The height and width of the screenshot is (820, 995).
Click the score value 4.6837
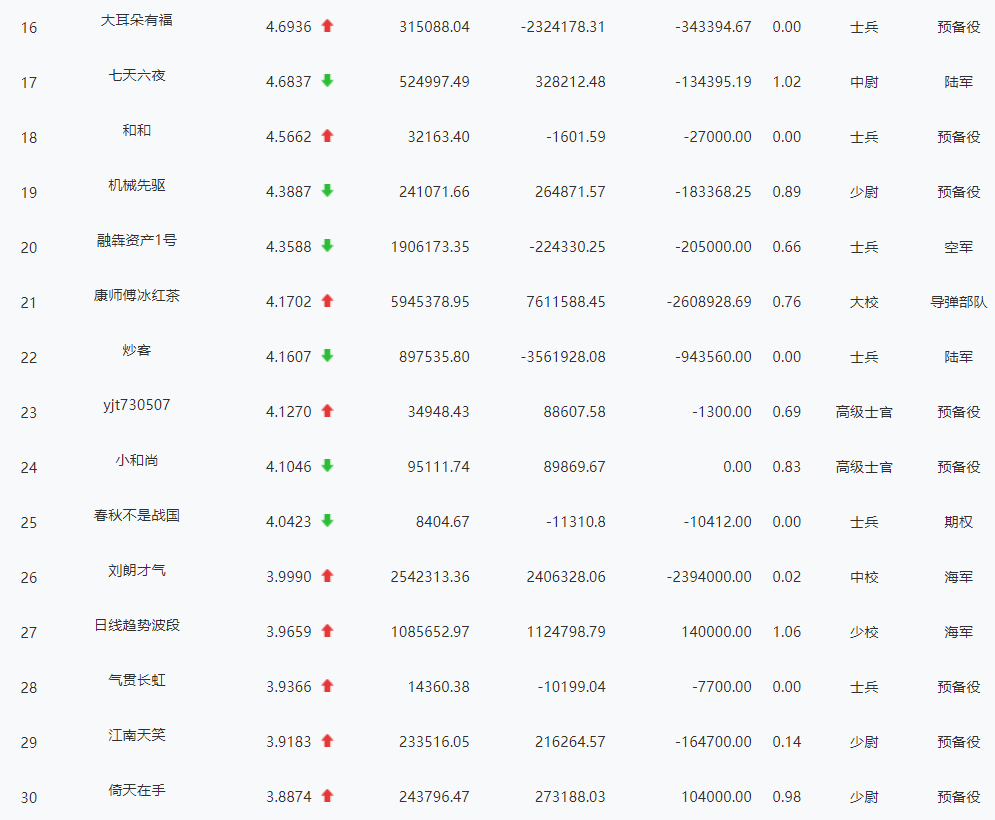tap(289, 82)
